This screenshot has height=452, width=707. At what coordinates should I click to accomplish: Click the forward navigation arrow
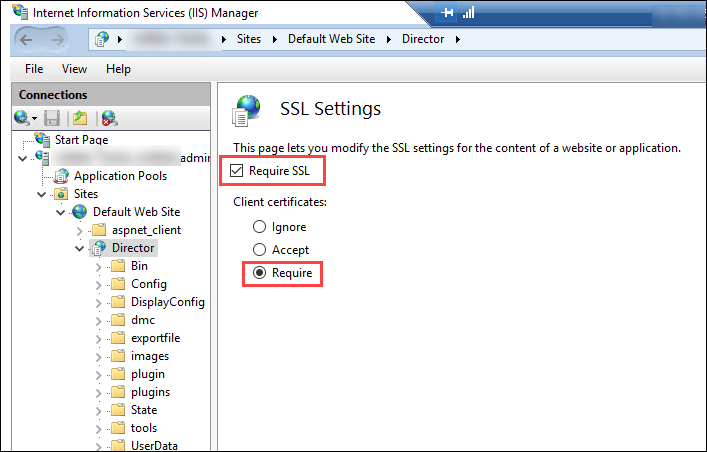pyautogui.click(x=56, y=40)
